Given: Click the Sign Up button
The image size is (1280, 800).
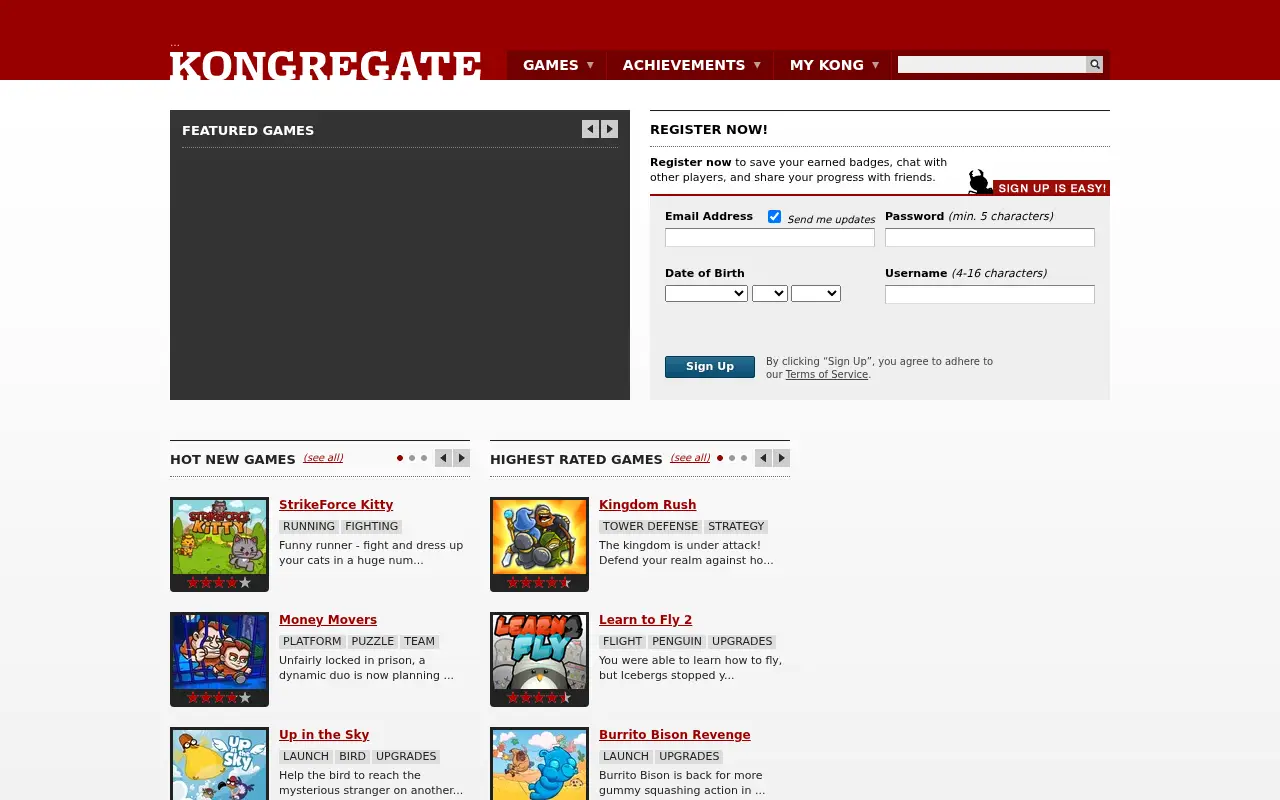Looking at the screenshot, I should click(x=710, y=367).
